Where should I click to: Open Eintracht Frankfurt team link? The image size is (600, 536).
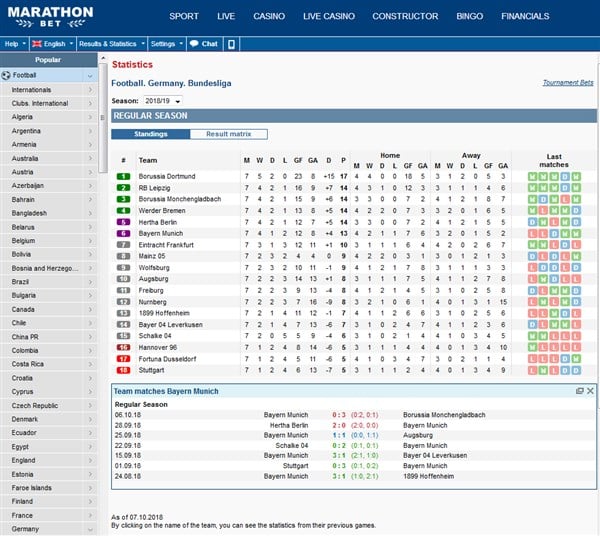166,245
